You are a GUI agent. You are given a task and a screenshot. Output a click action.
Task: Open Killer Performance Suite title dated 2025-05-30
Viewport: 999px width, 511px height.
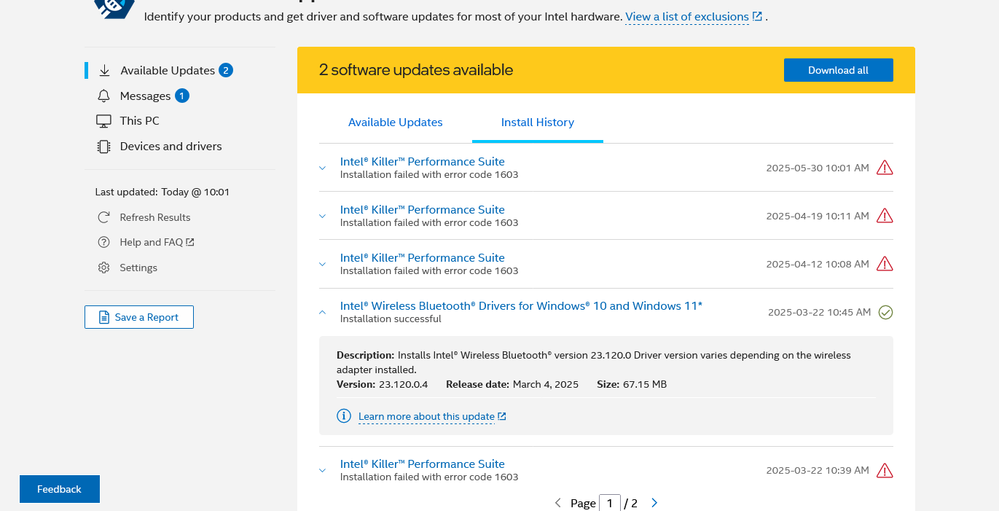(x=422, y=162)
